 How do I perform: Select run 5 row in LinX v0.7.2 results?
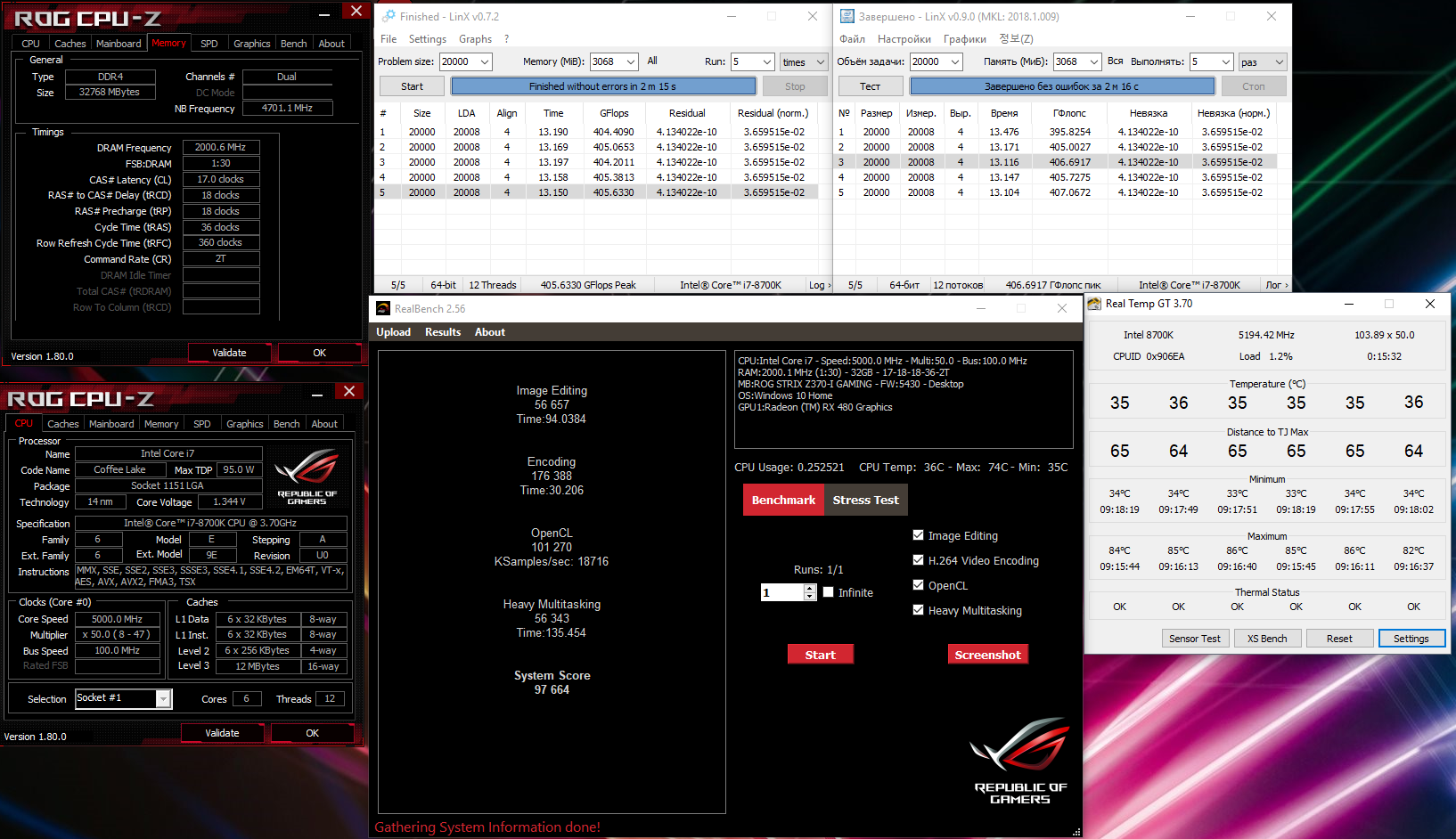[597, 192]
